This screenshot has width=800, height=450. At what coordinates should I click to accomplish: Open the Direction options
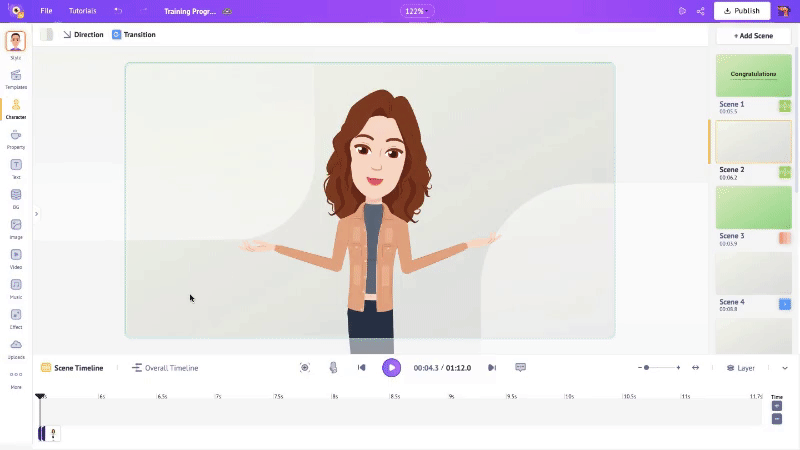click(x=83, y=35)
